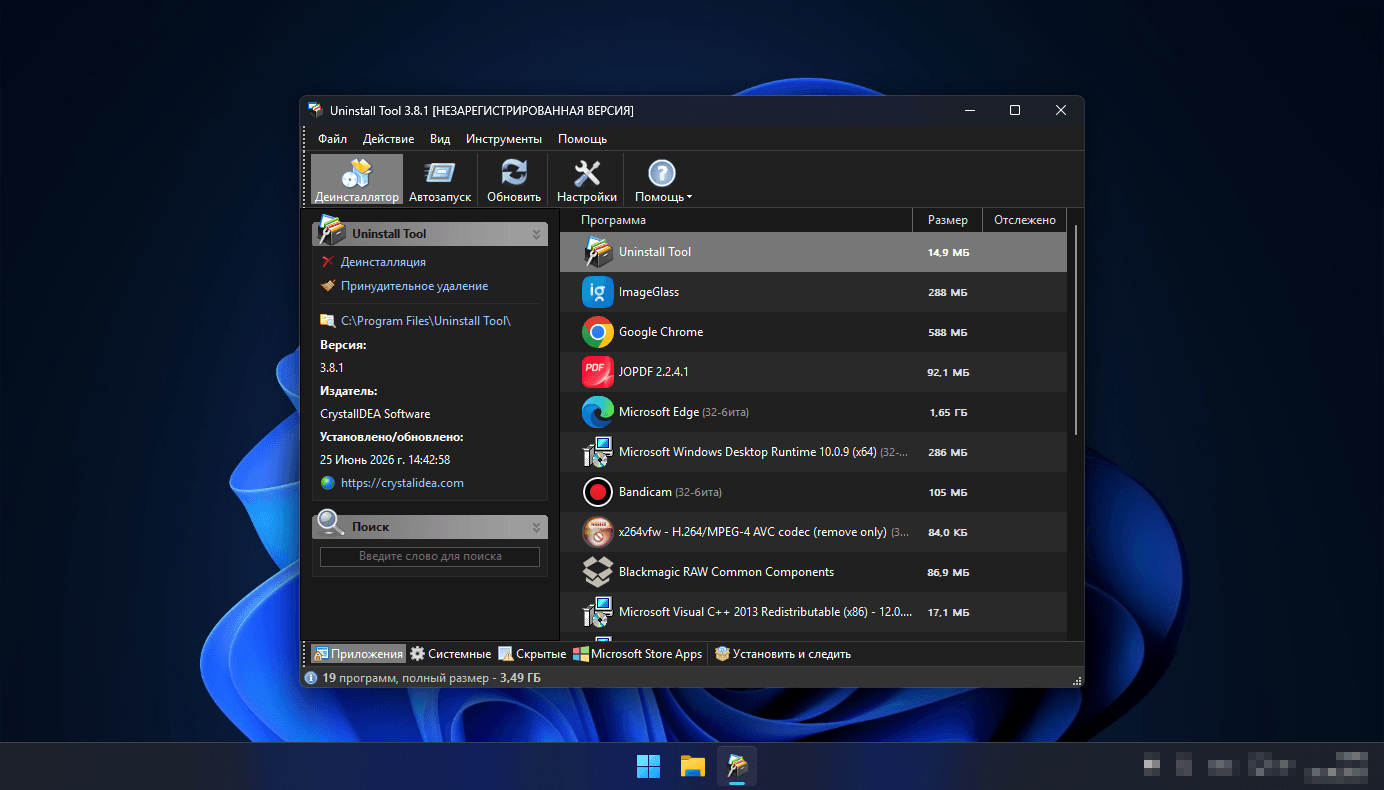The image size is (1384, 790).
Task: Open the Инструменты menu
Action: 504,139
